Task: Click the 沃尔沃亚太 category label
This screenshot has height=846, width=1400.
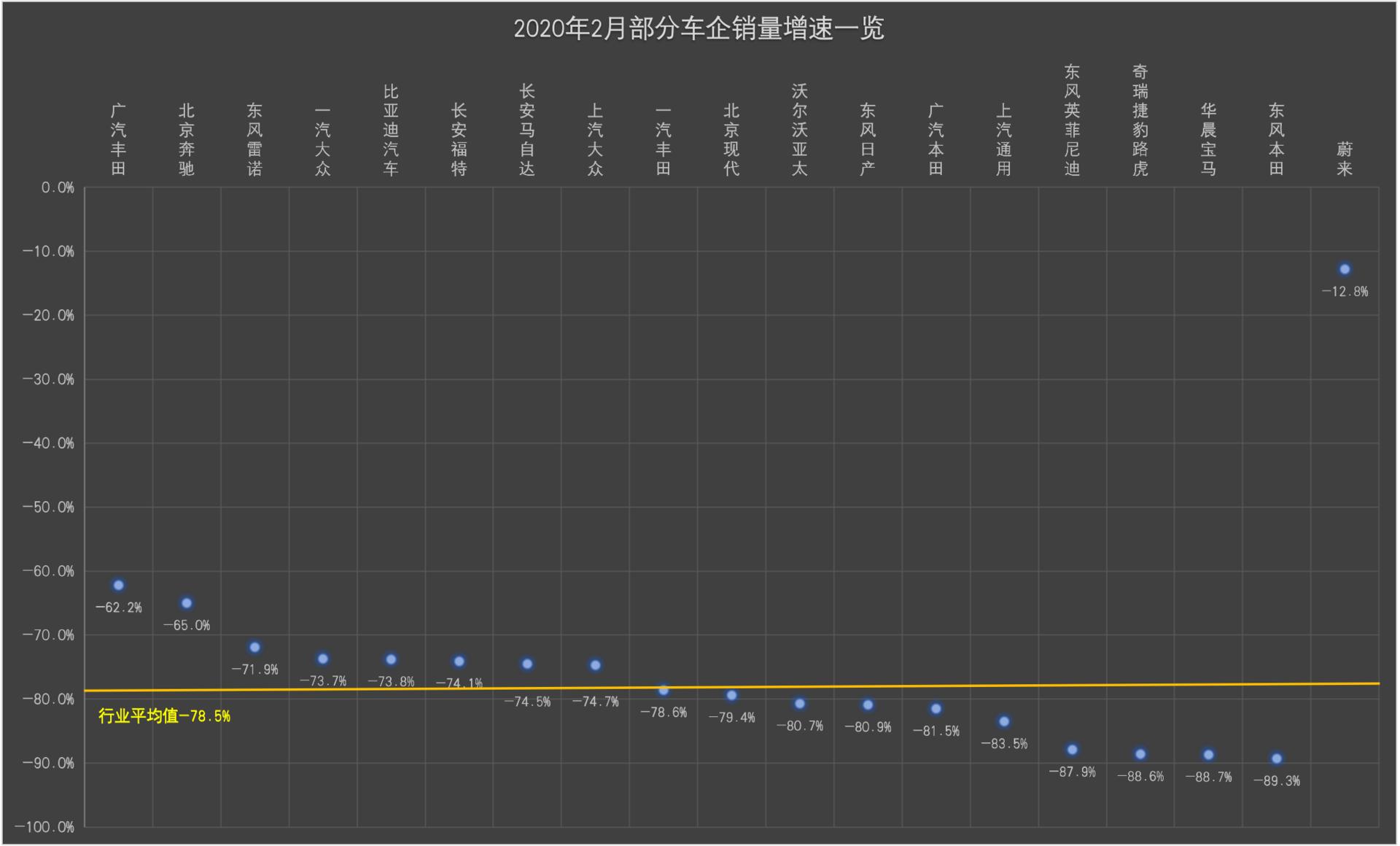Action: pyautogui.click(x=800, y=131)
